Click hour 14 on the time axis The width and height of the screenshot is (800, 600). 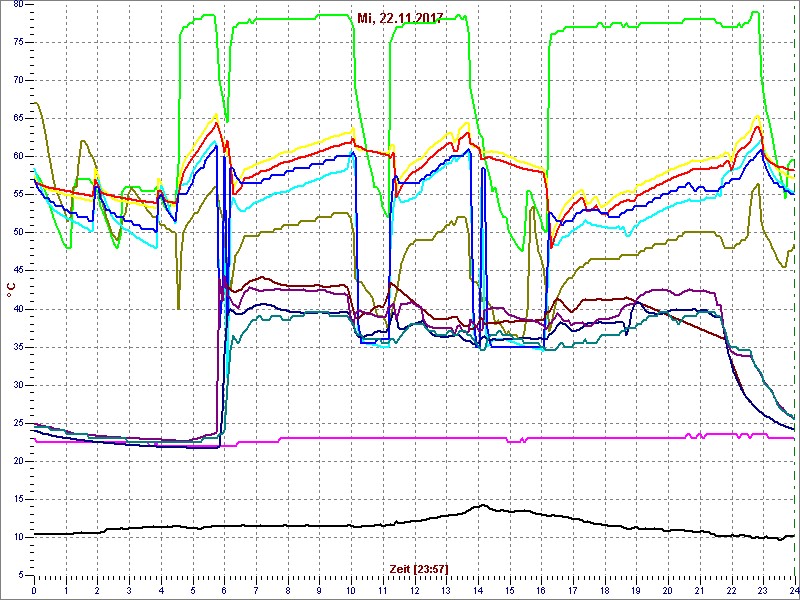(478, 591)
